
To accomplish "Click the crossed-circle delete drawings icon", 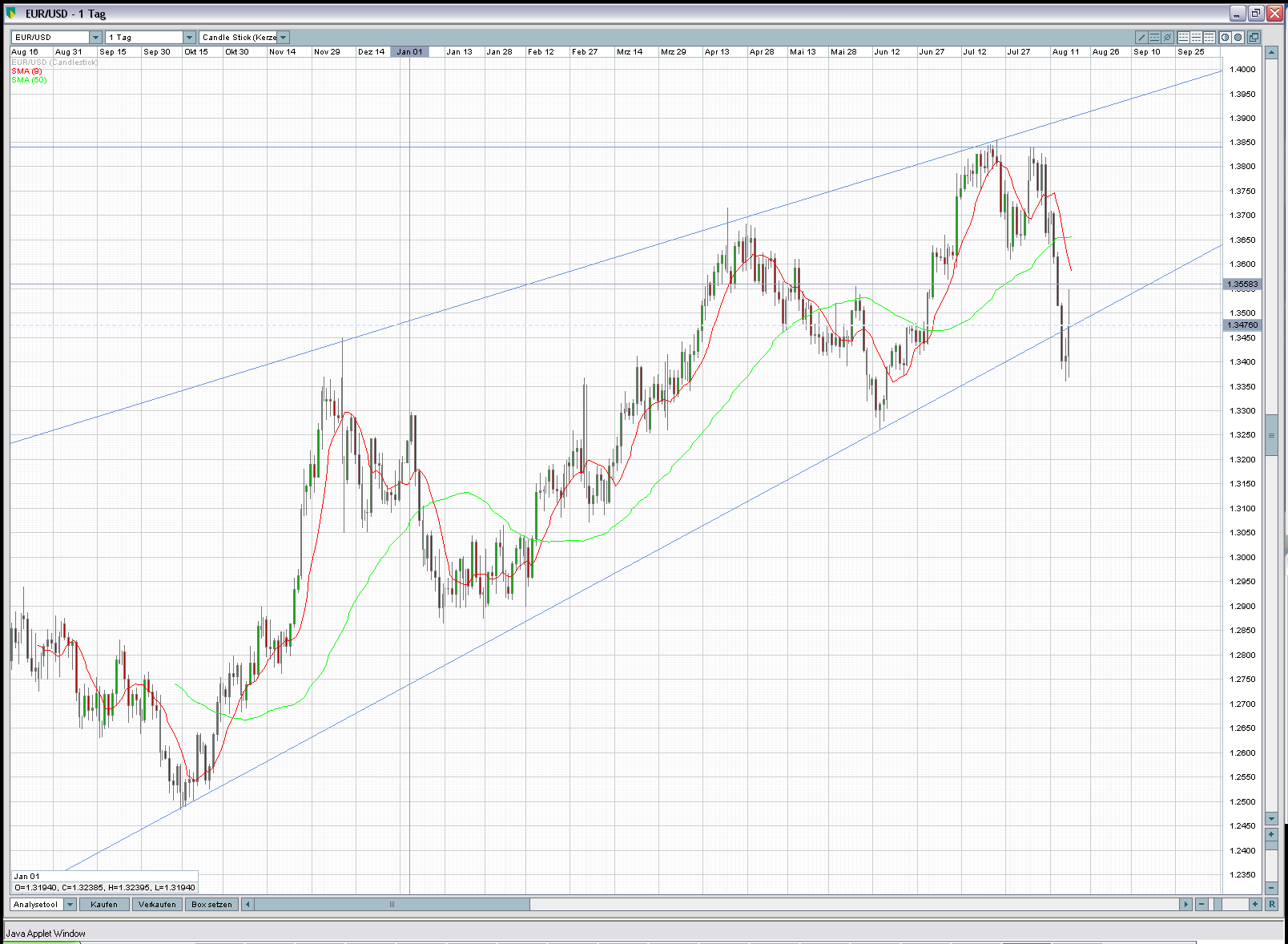I will pyautogui.click(x=1168, y=38).
